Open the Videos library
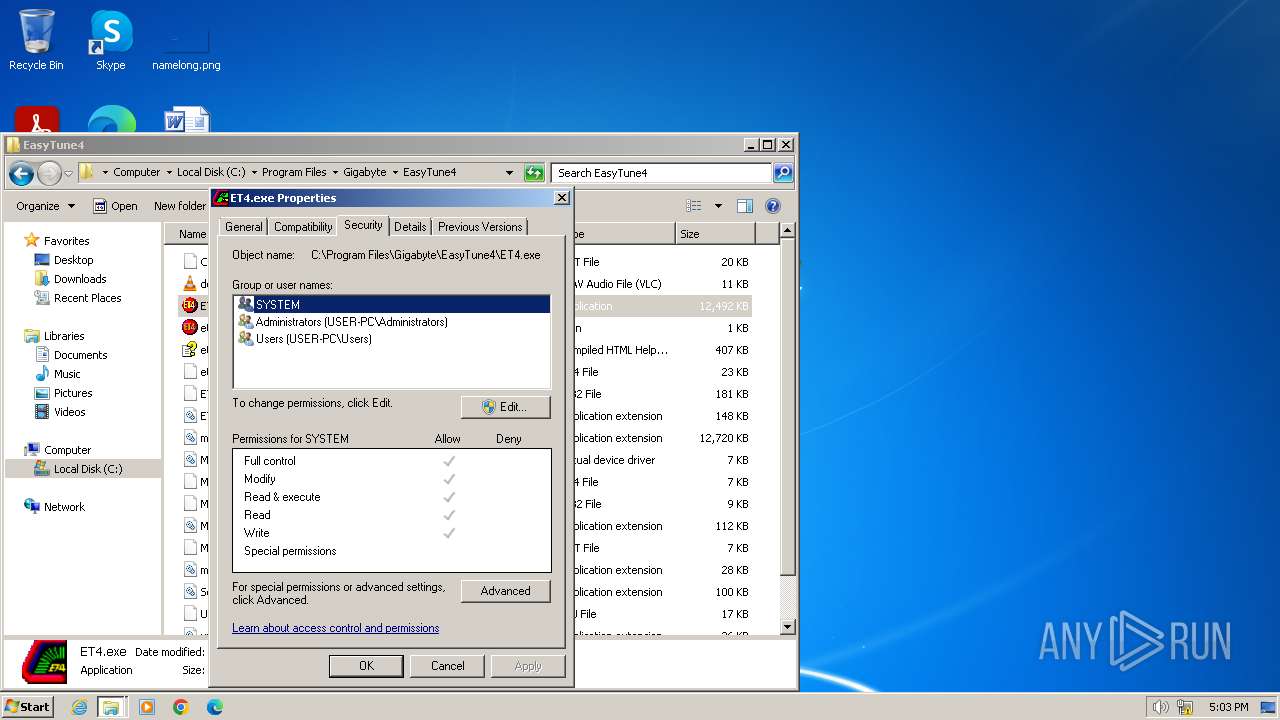1280x720 pixels. (x=69, y=412)
